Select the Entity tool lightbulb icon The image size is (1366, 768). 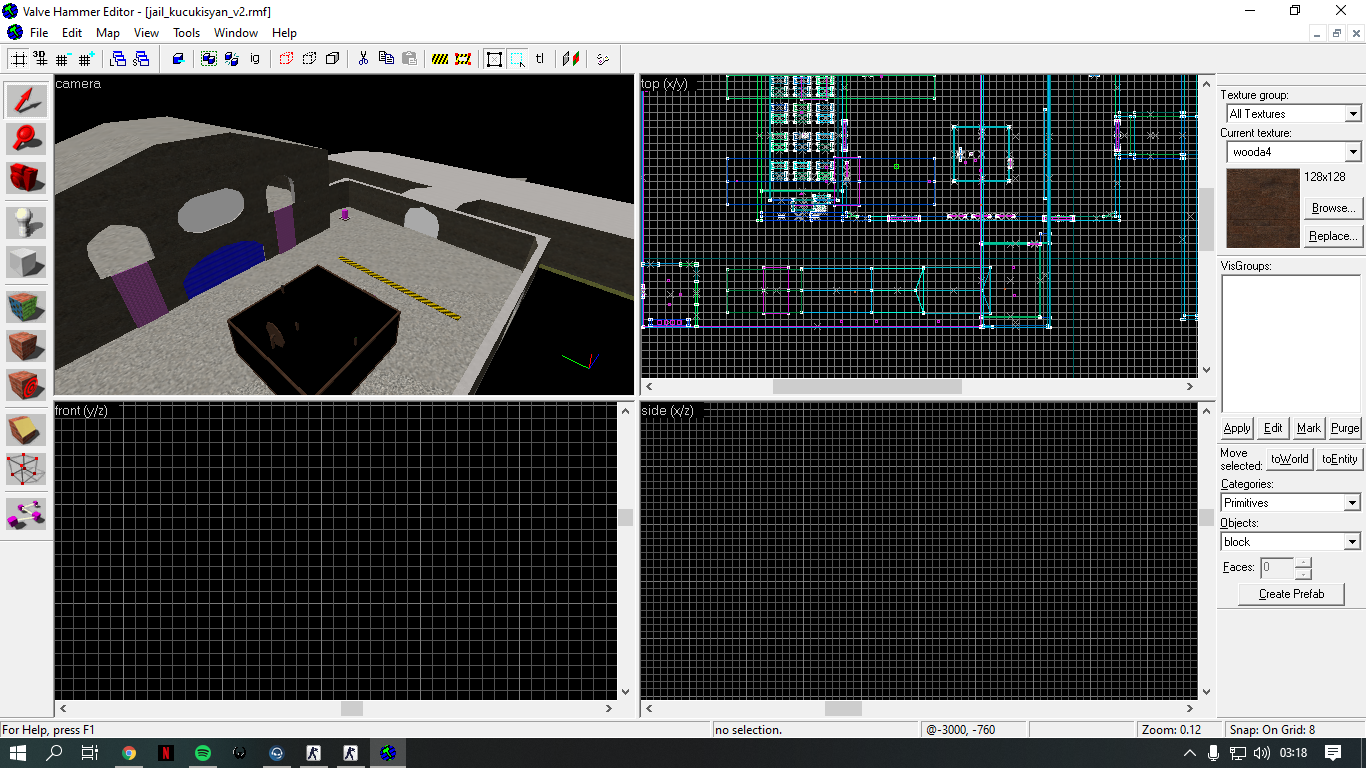point(27,223)
